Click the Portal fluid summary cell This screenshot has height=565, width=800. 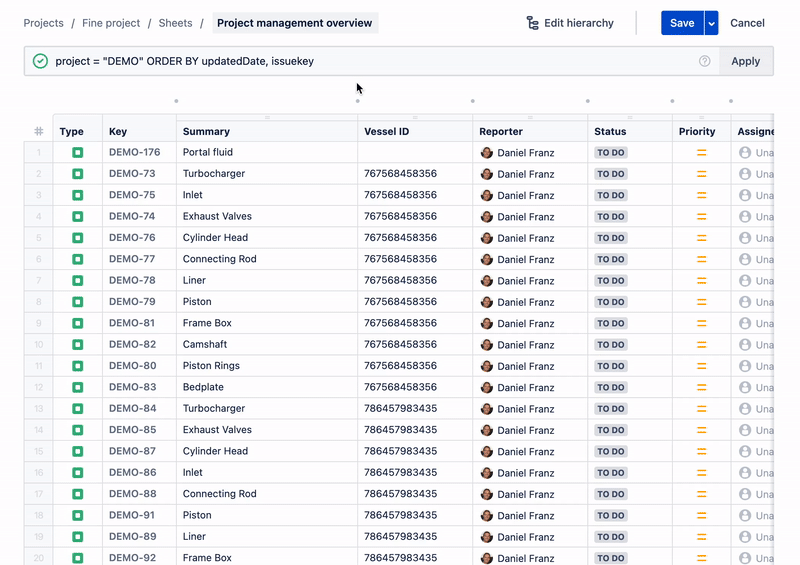pos(267,152)
